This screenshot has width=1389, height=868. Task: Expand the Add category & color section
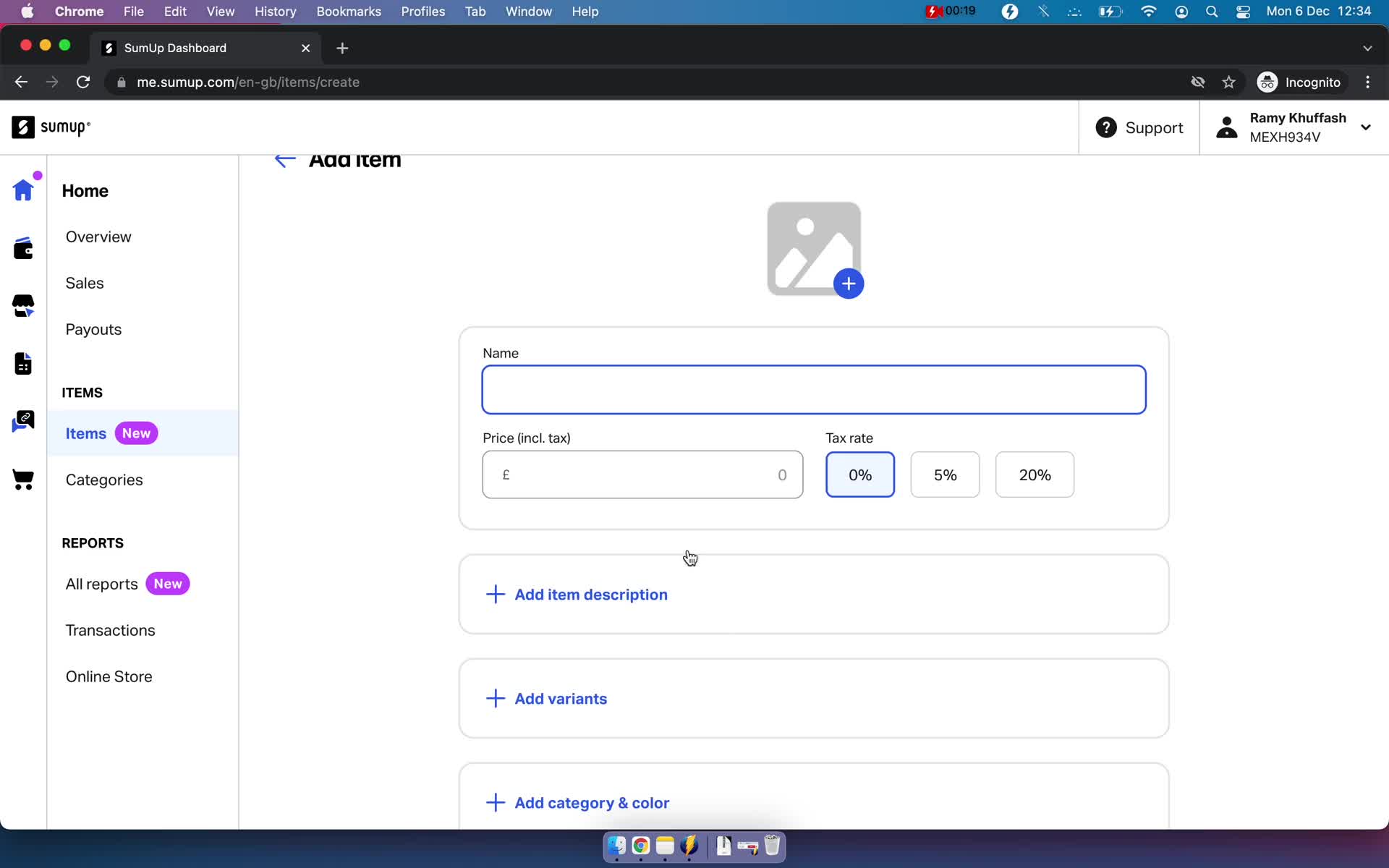click(592, 802)
